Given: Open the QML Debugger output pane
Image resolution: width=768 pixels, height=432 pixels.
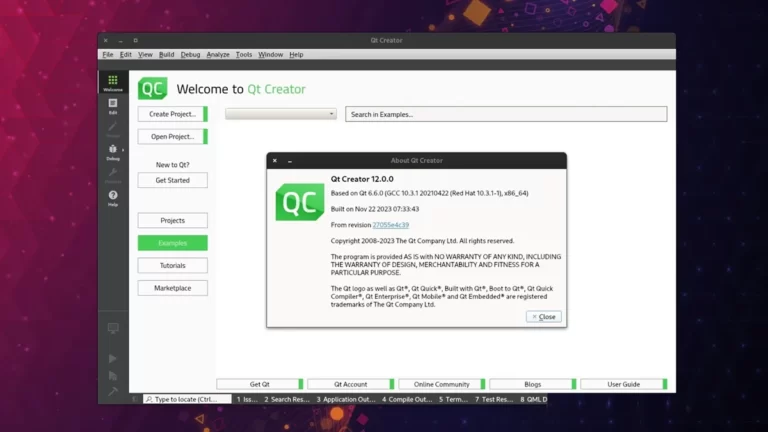Looking at the screenshot, I should (533, 399).
